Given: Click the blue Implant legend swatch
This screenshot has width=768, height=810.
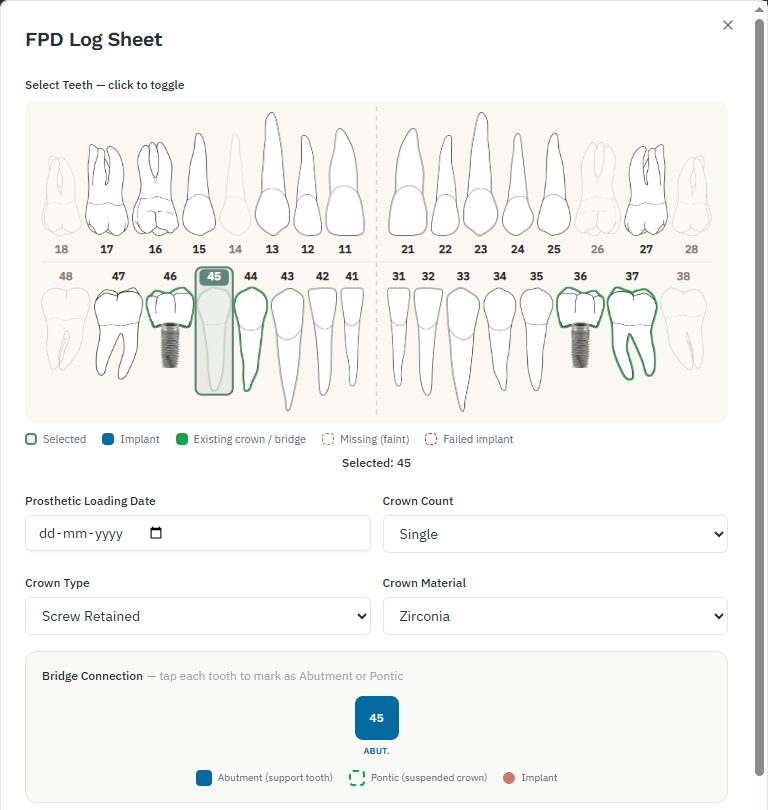Looking at the screenshot, I should point(108,439).
